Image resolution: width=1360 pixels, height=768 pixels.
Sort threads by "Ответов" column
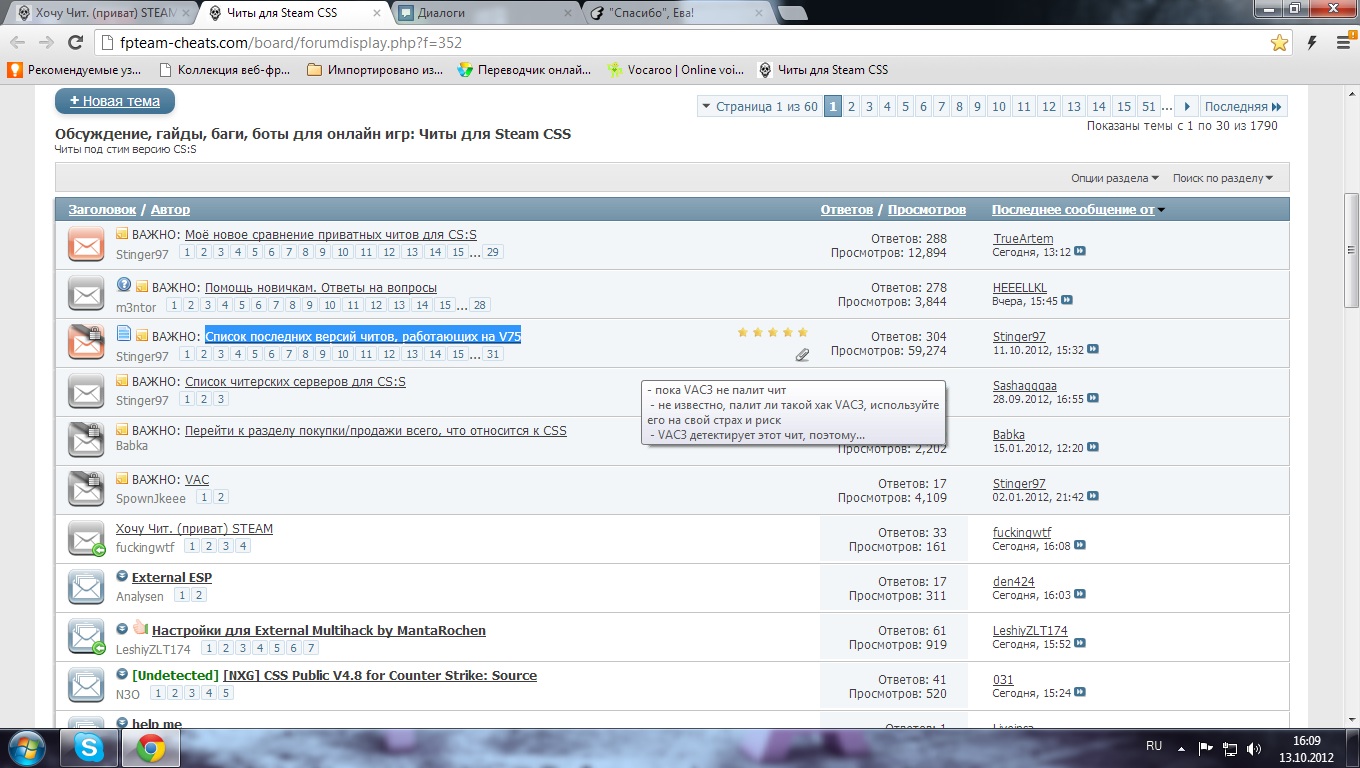click(847, 210)
